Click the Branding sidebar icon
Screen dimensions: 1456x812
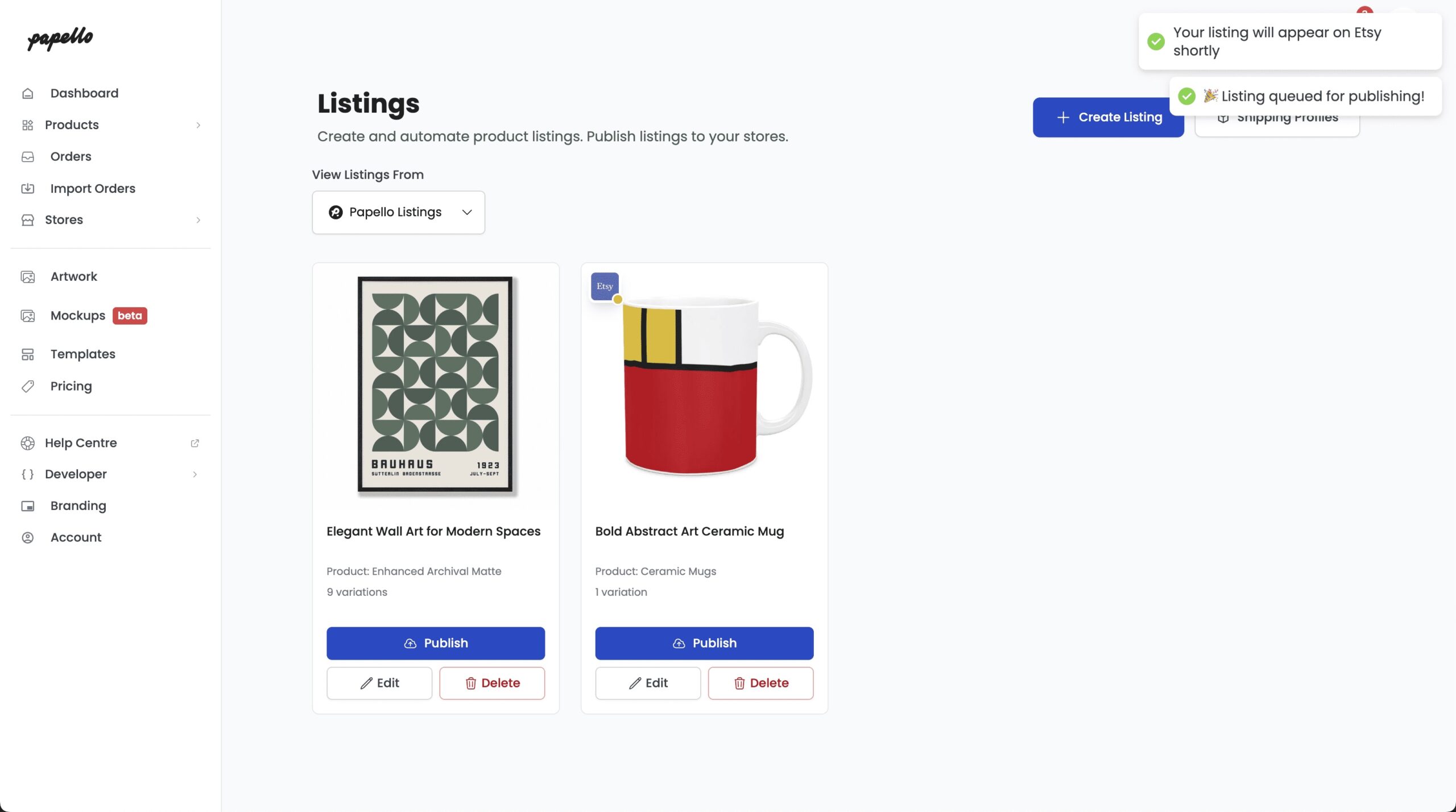click(x=28, y=506)
